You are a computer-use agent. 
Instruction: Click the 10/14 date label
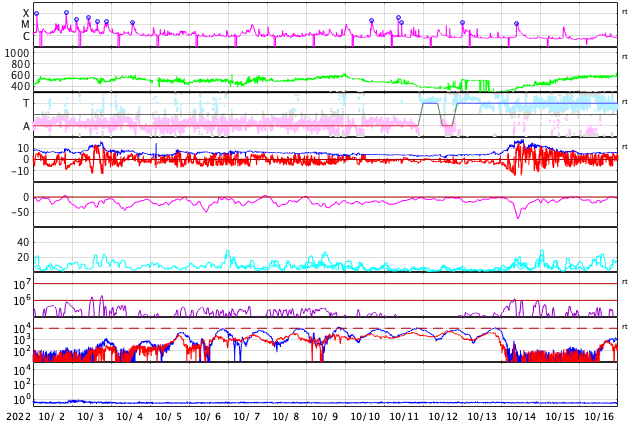(521, 417)
